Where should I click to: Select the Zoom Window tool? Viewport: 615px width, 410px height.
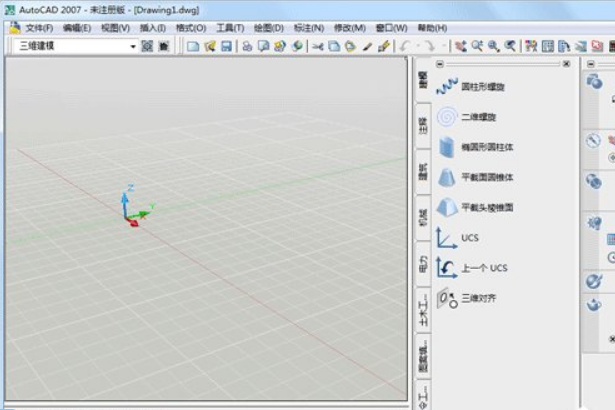point(493,46)
